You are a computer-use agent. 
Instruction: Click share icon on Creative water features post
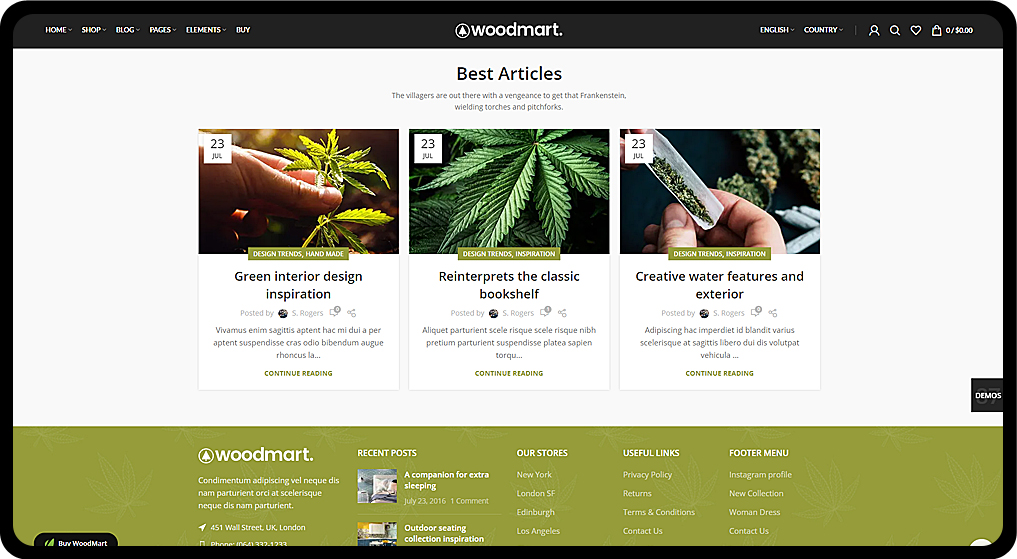[772, 313]
